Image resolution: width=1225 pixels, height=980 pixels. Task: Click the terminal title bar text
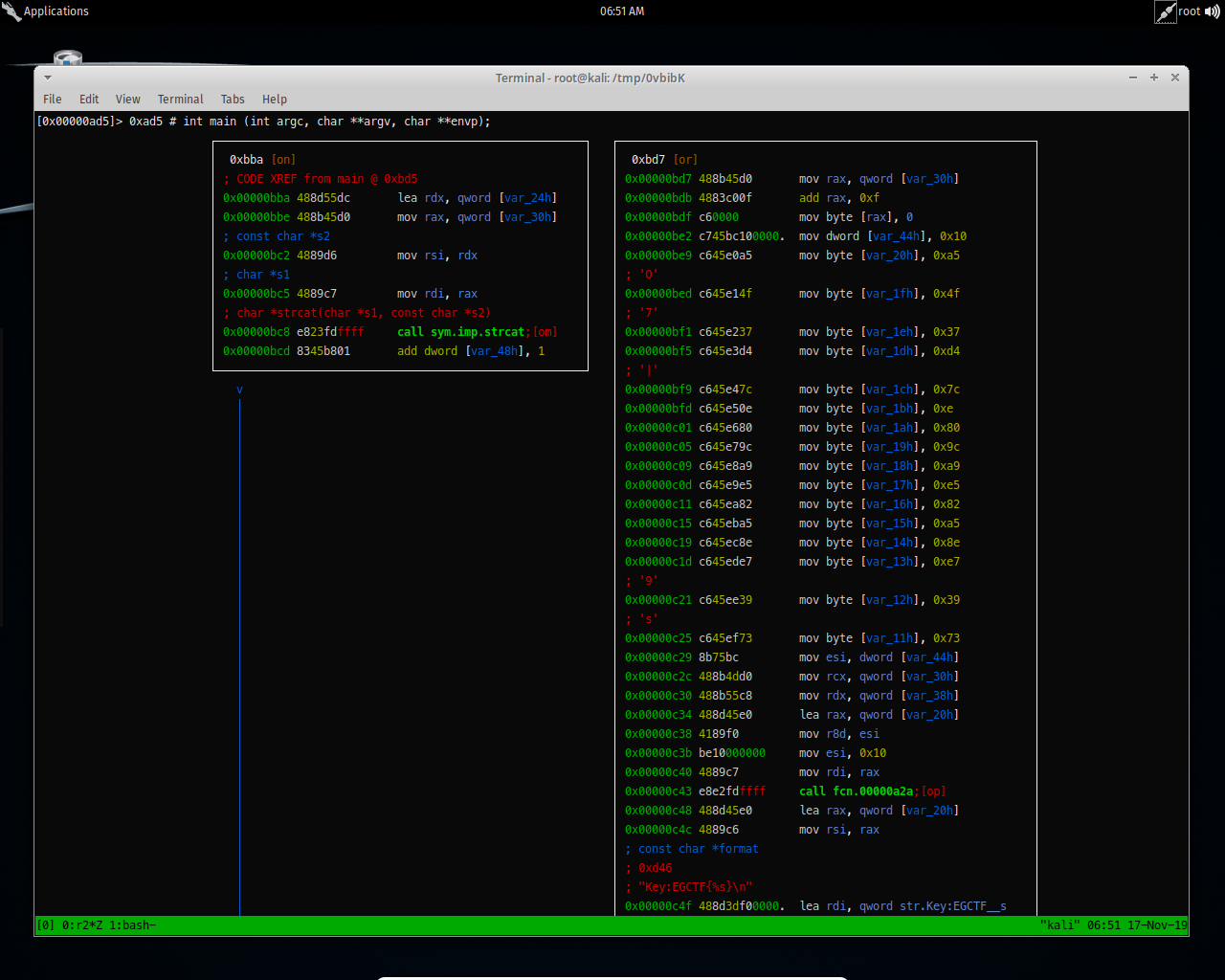click(x=590, y=78)
